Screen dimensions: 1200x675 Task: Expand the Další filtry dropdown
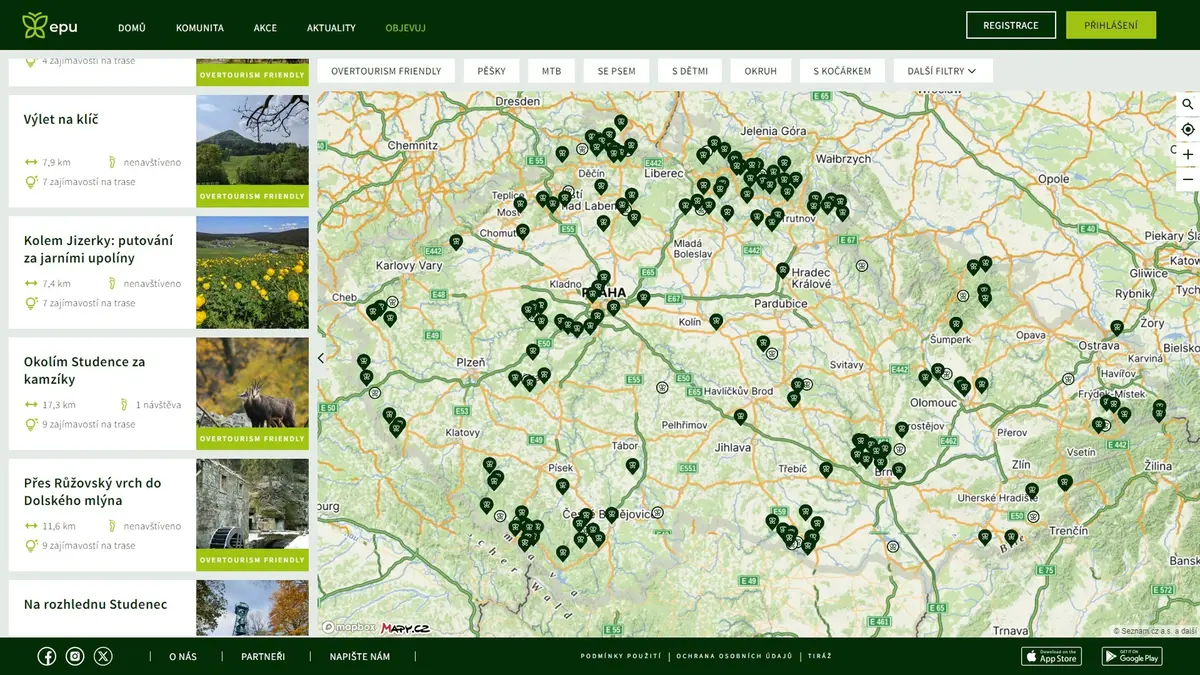942,71
